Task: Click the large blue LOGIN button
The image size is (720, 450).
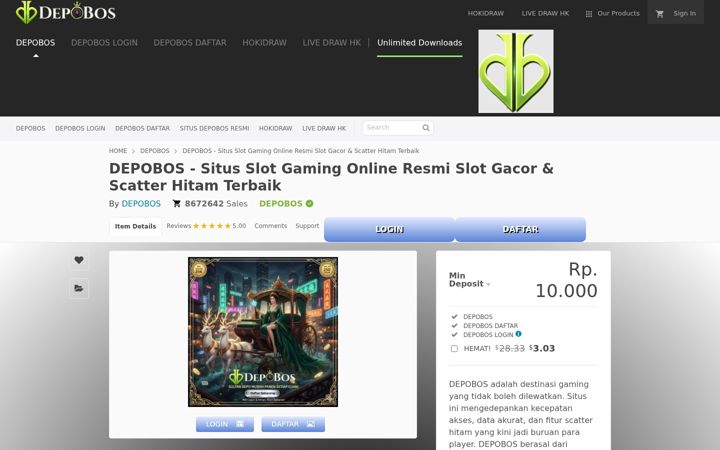Action: pos(389,229)
